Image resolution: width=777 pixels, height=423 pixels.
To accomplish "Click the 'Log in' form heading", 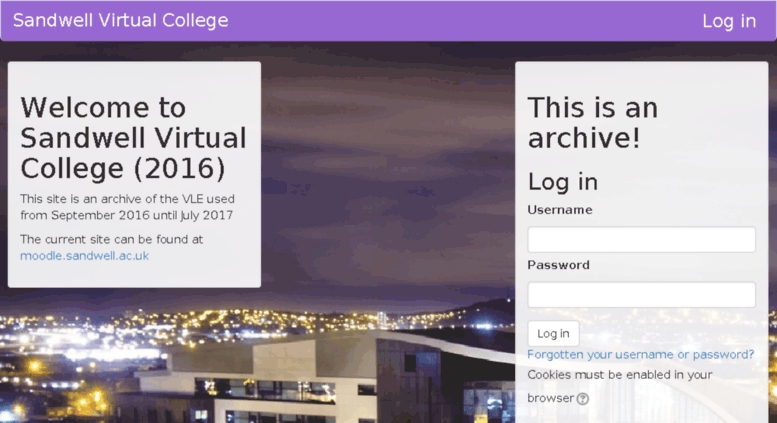I will [562, 182].
